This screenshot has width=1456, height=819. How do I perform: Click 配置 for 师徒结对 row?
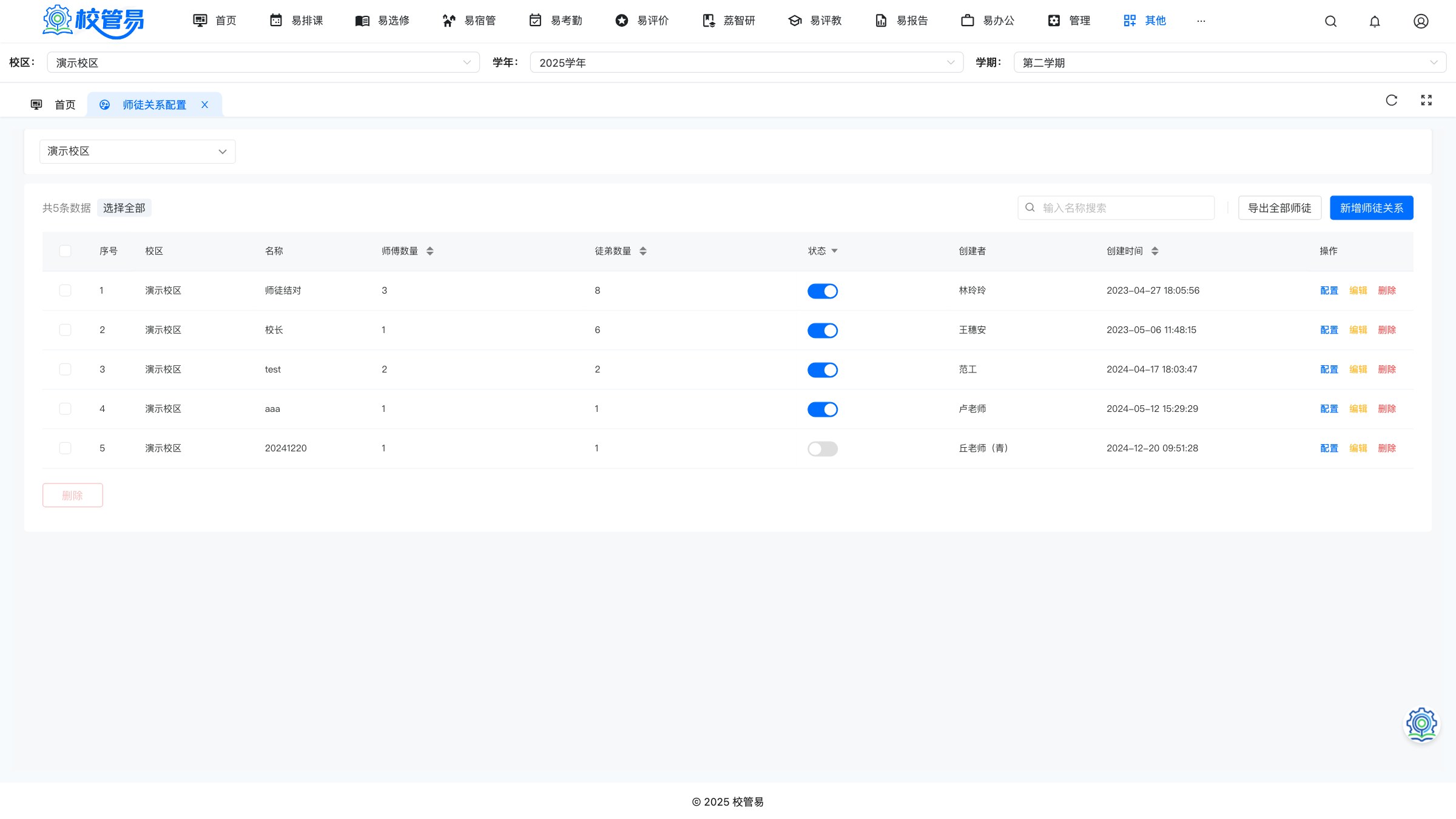click(x=1329, y=291)
